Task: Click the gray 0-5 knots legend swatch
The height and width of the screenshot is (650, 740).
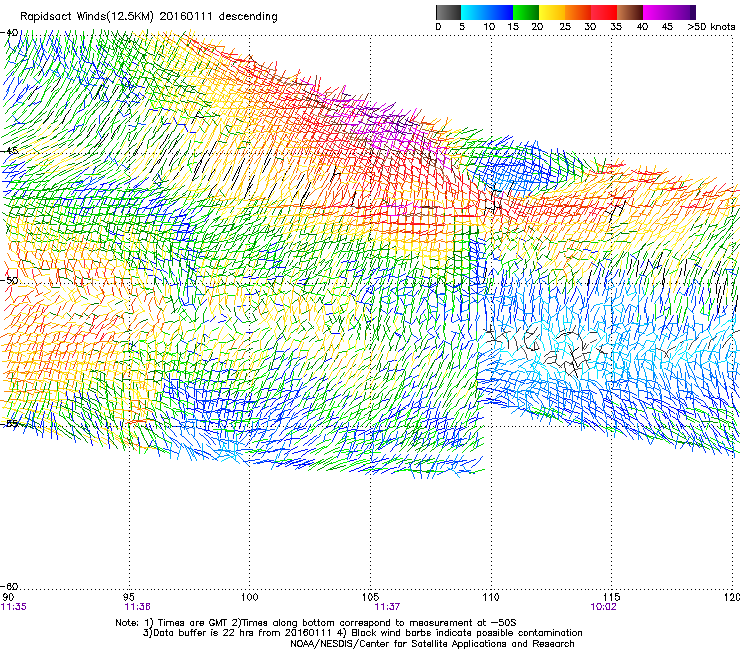Action: click(448, 12)
